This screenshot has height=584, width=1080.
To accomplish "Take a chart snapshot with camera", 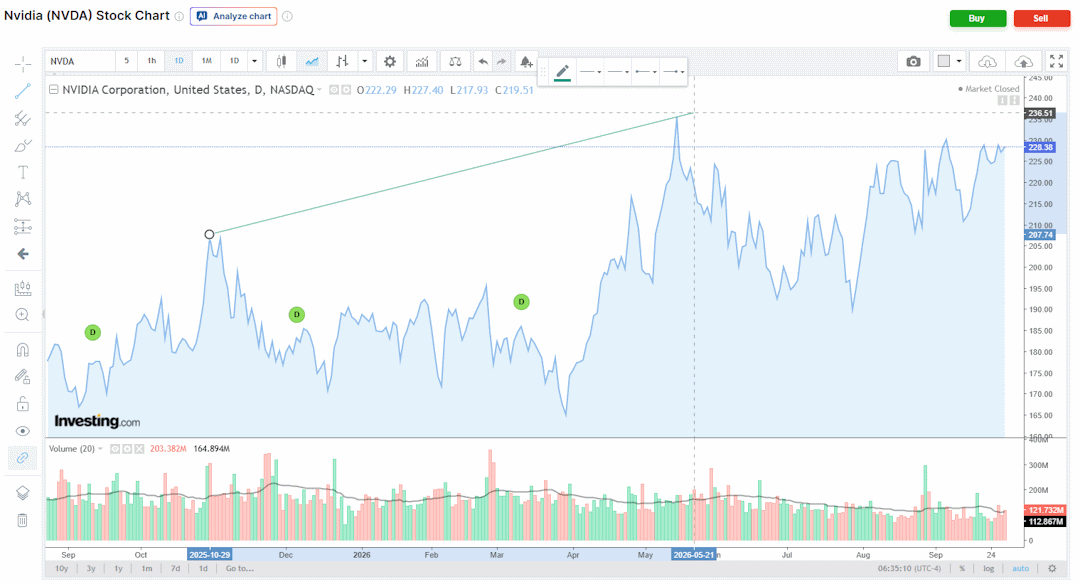I will tap(913, 61).
